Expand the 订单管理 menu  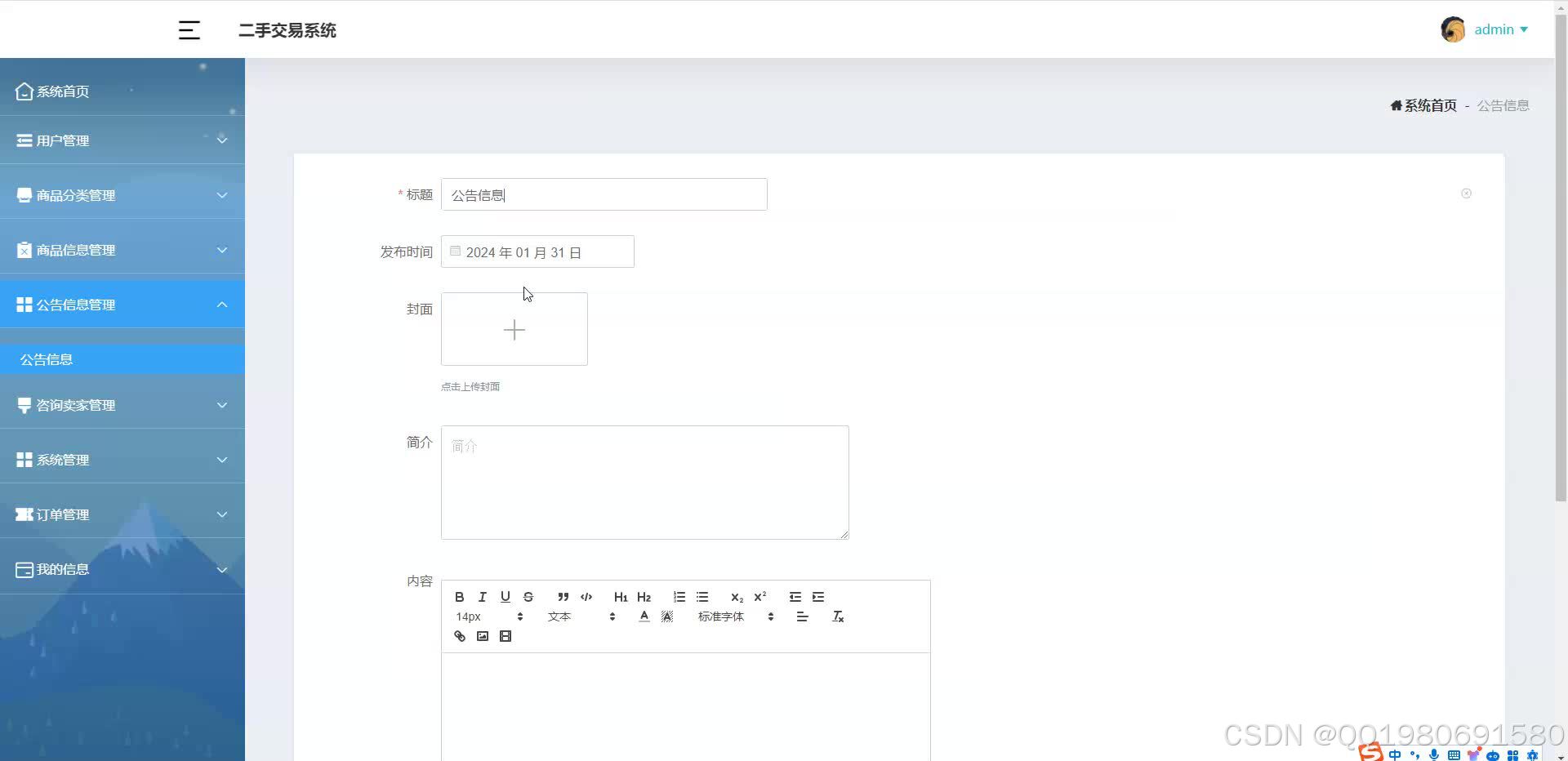(122, 514)
